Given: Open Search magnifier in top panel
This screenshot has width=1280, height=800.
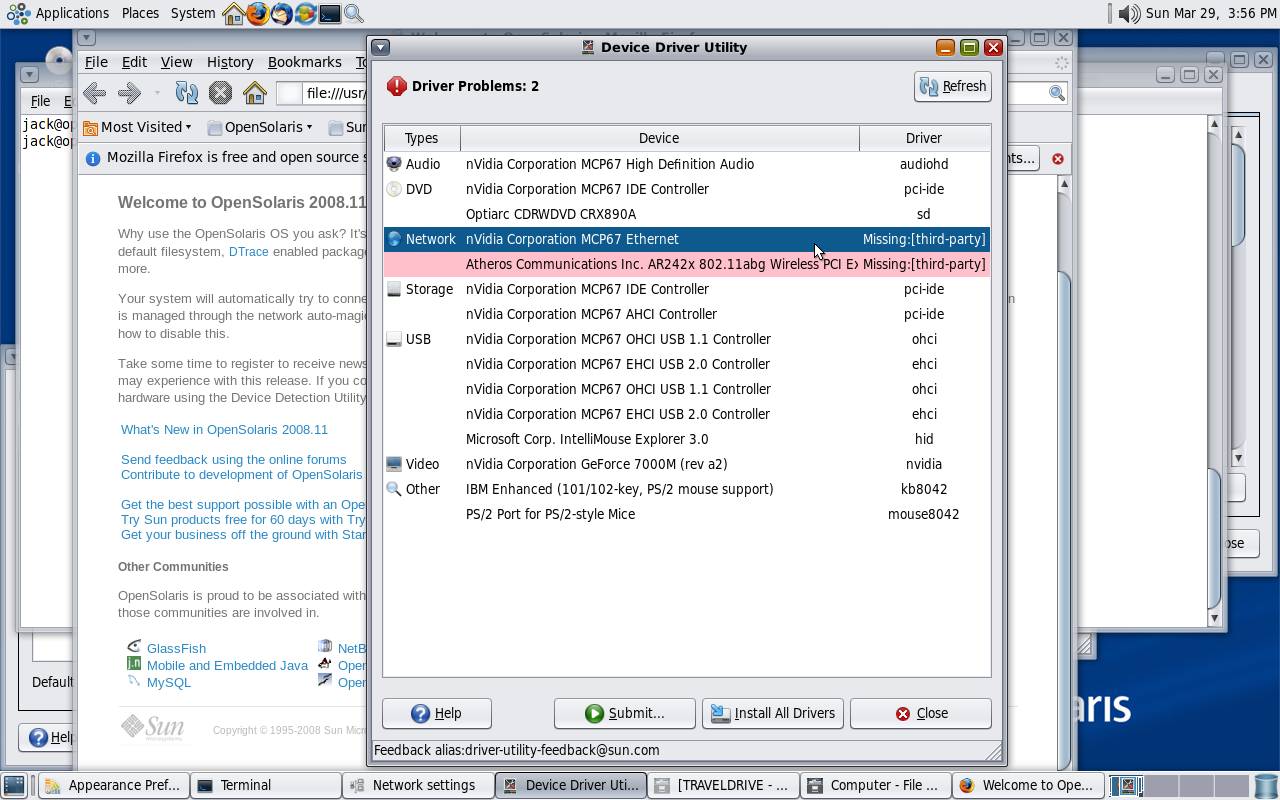Looking at the screenshot, I should [354, 13].
